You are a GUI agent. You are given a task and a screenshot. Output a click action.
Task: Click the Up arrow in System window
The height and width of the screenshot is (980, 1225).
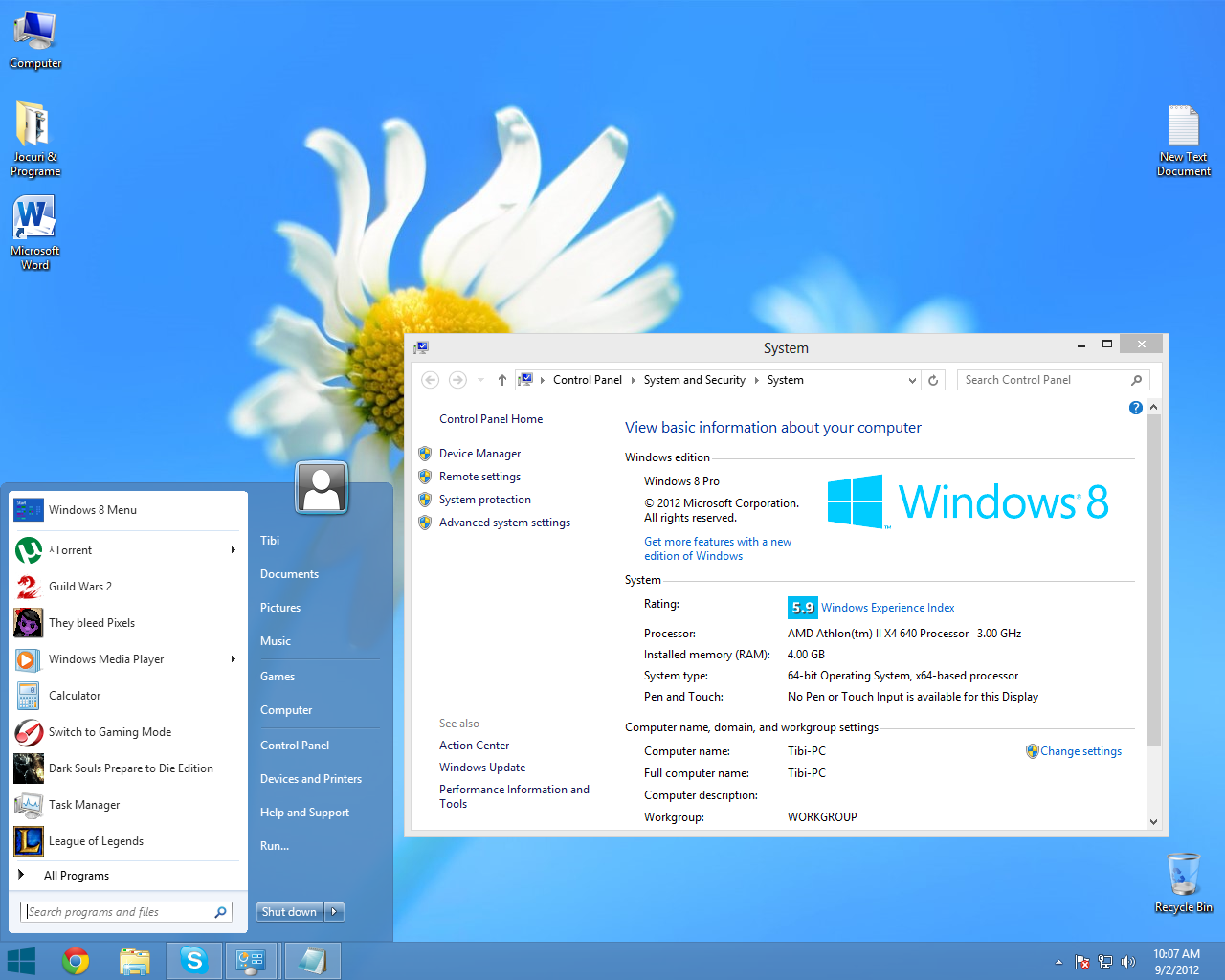pos(502,380)
